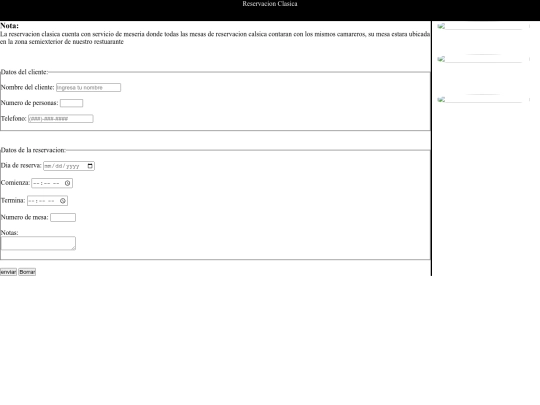Click the Datos del cliente legend
This screenshot has height=405, width=540.
click(24, 72)
